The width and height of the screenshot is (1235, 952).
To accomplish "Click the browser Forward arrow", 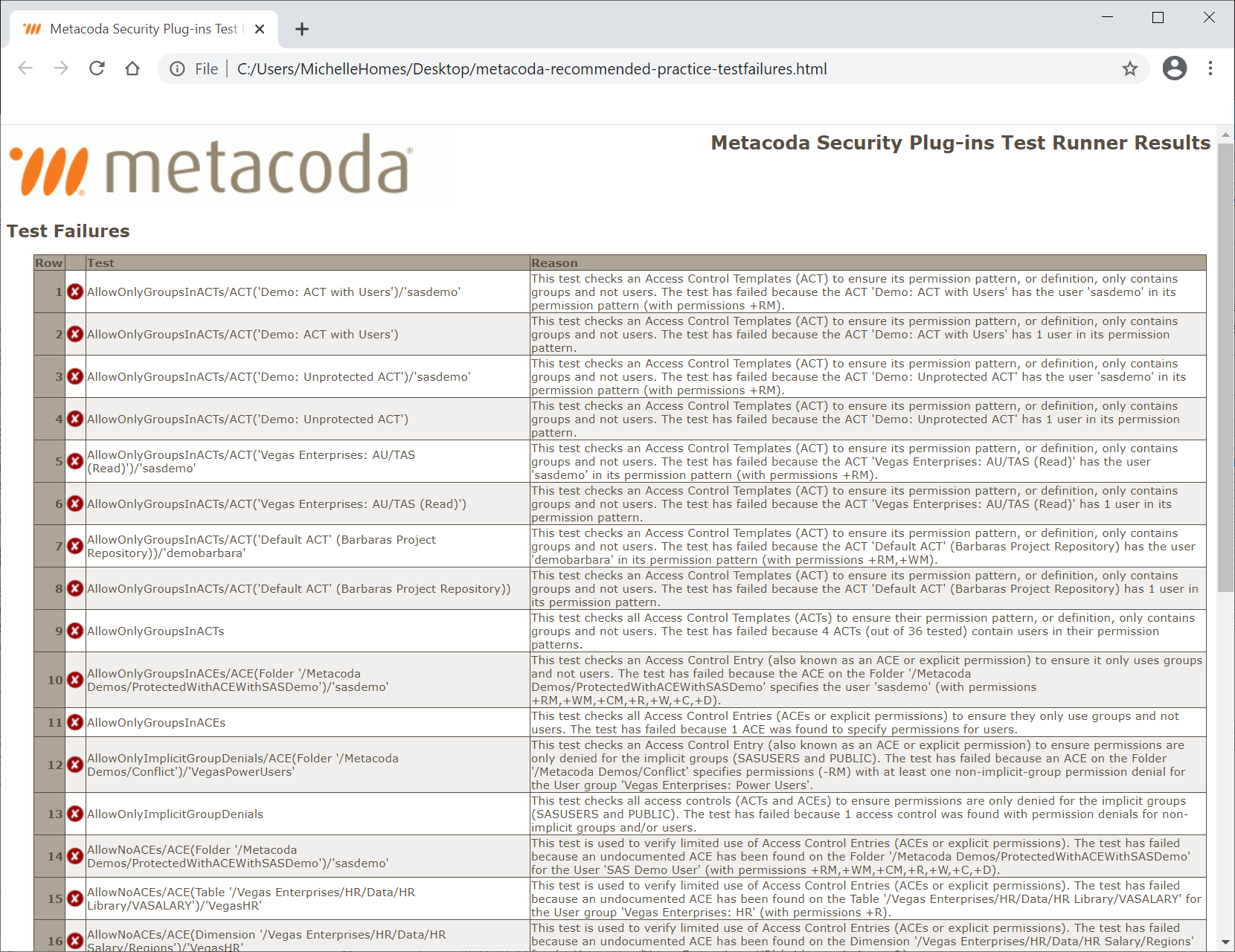I will click(x=61, y=68).
